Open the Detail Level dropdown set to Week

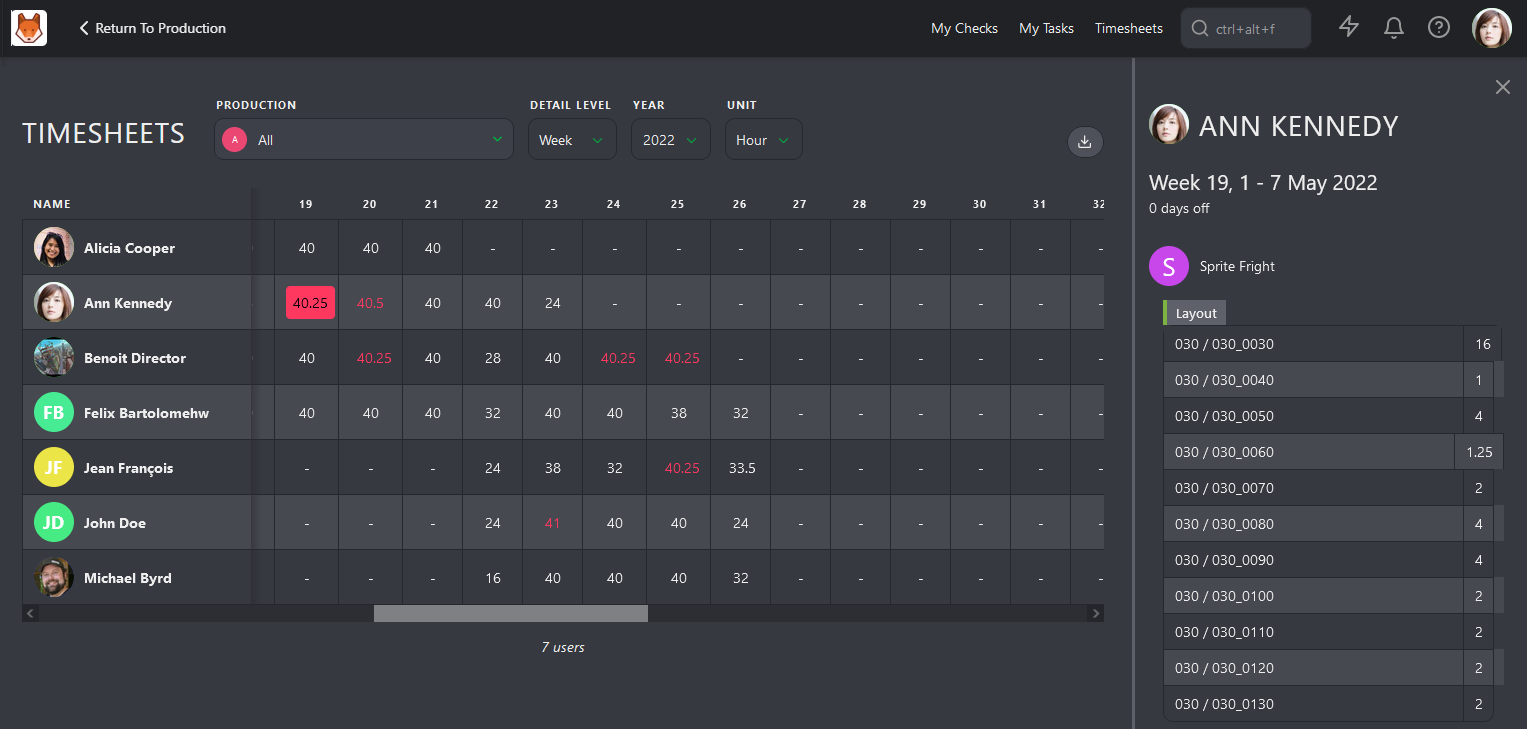point(573,140)
